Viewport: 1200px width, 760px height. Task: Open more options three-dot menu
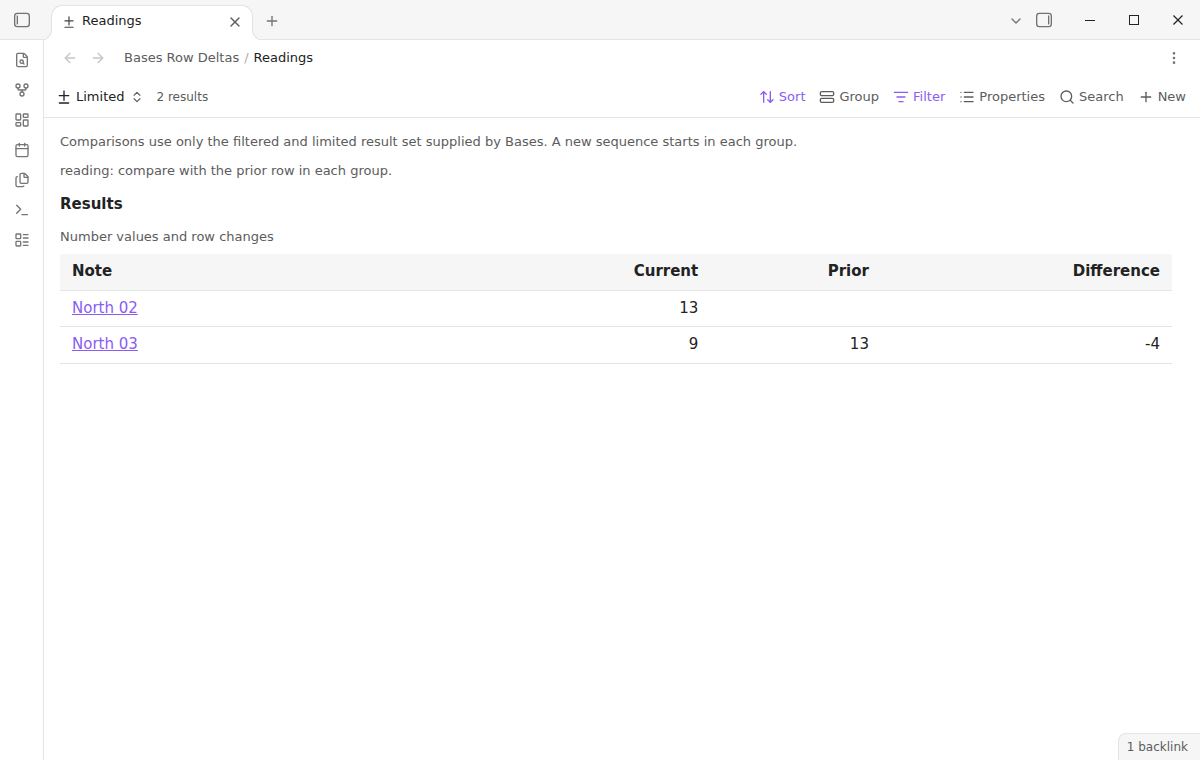[x=1174, y=58]
